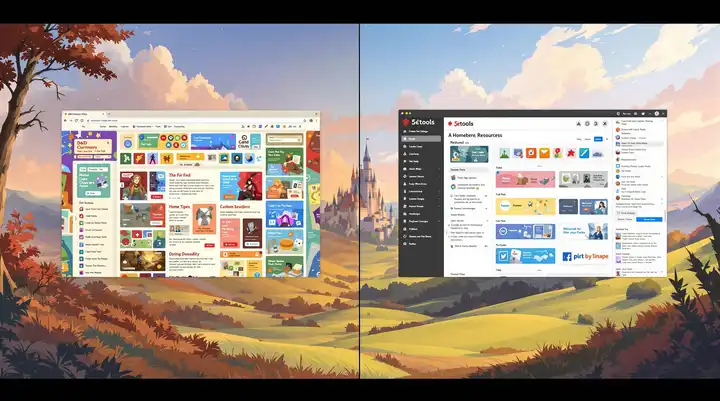Close the D&D Commons card

click(109, 142)
